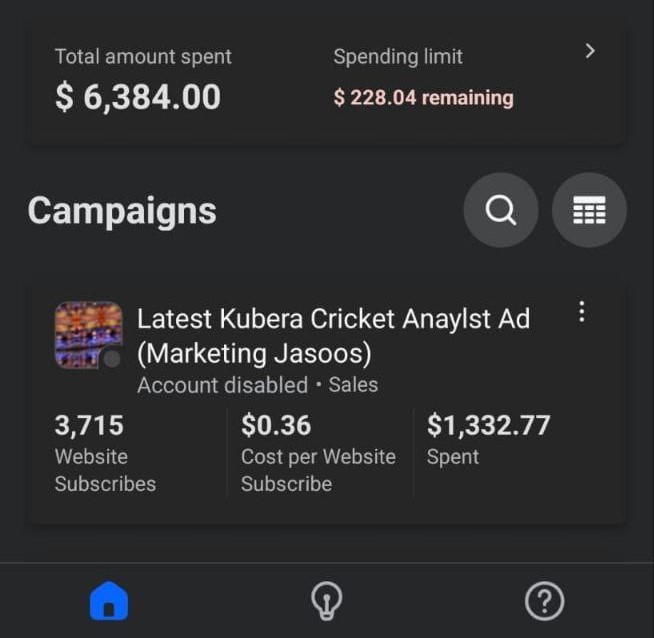Open the table columns view icon
The width and height of the screenshot is (654, 638).
coord(589,211)
